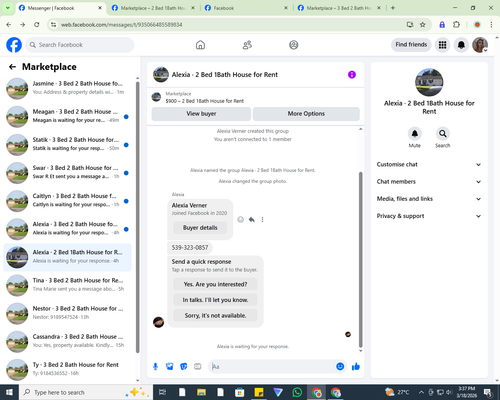Switch to Marketplace – 3 Bed 2 Bath tab
This screenshot has height=400, width=500.
[339, 8]
